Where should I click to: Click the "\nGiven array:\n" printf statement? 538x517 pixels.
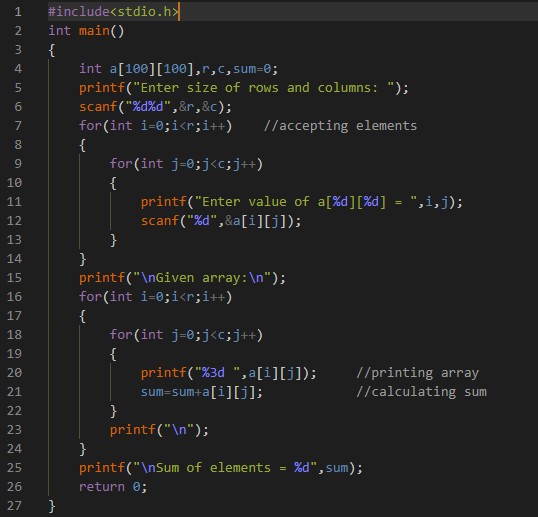(x=182, y=278)
